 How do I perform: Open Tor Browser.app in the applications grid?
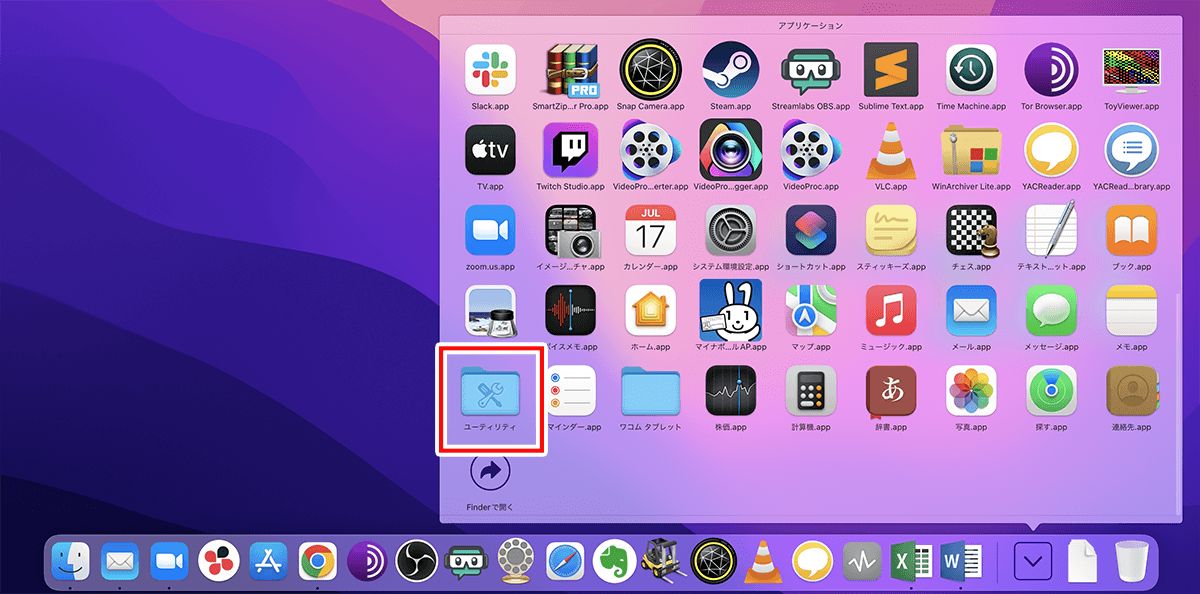1051,70
